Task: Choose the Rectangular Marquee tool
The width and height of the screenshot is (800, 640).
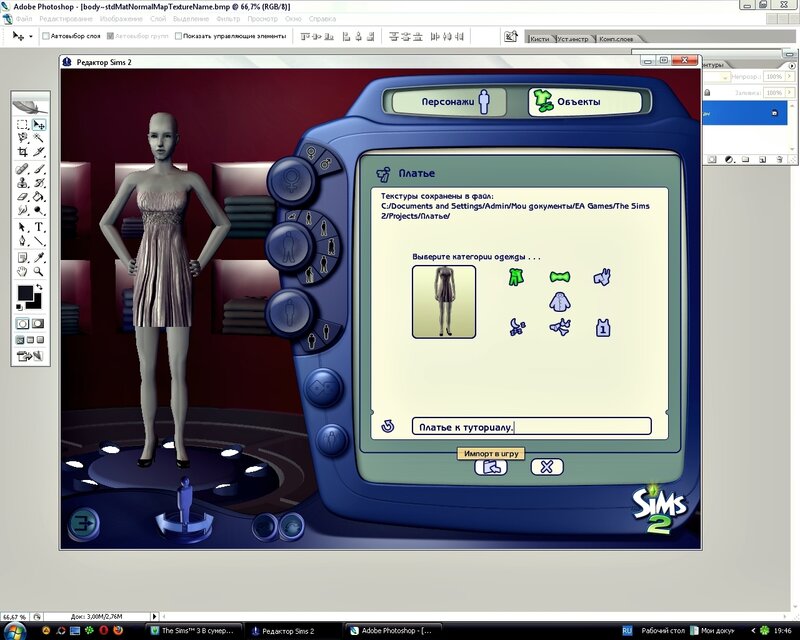Action: [x=22, y=125]
